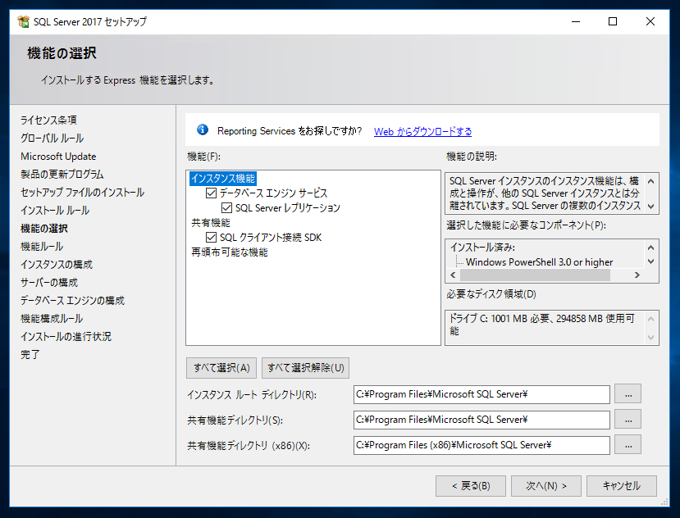This screenshot has width=680, height=518.
Task: Click the blue information icon beside Reporting Services
Action: [x=202, y=130]
